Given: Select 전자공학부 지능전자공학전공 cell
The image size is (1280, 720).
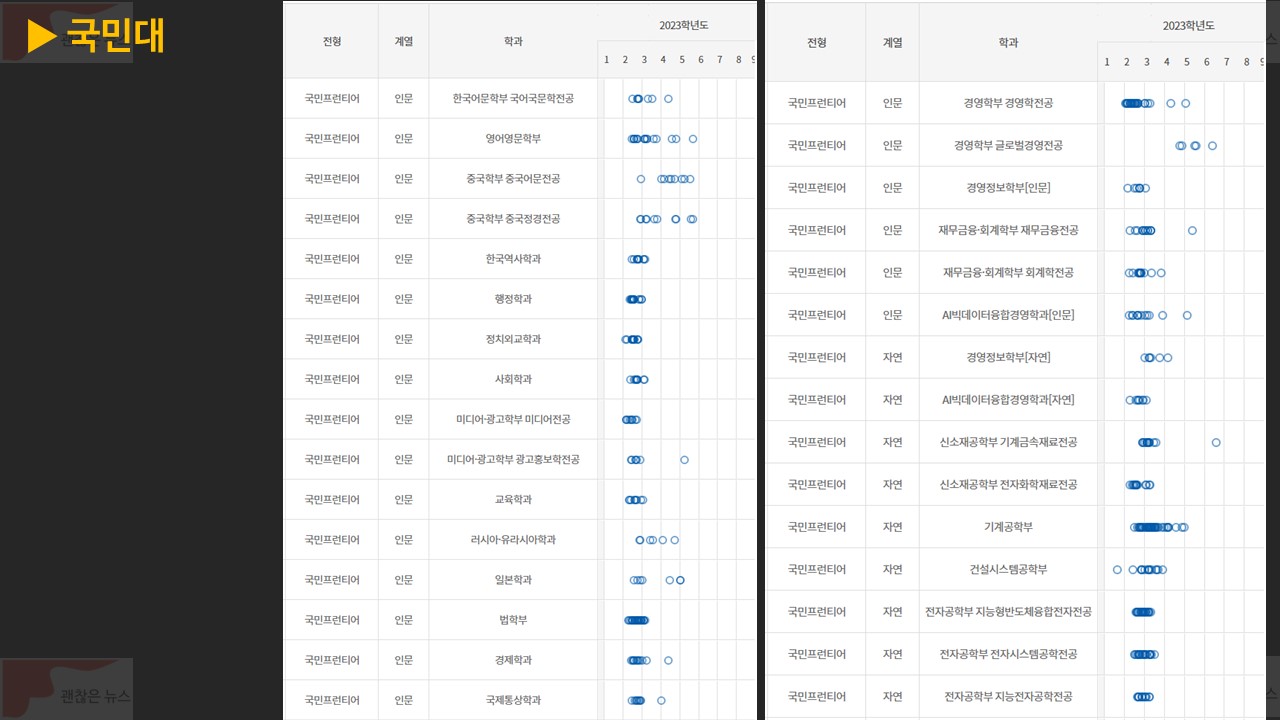Looking at the screenshot, I should [x=1008, y=696].
